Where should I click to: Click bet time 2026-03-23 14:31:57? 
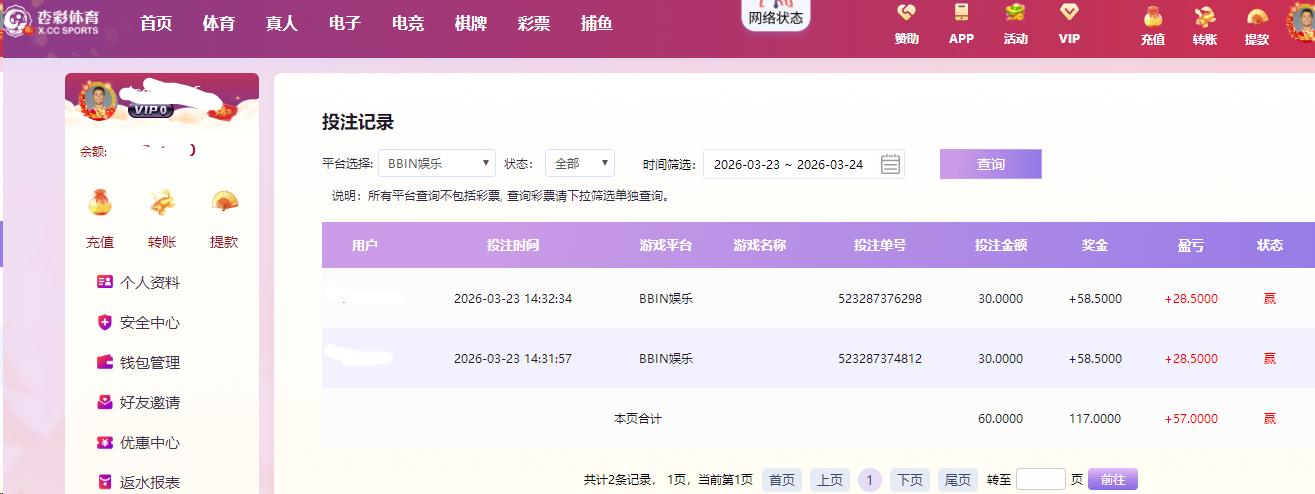pyautogui.click(x=513, y=359)
